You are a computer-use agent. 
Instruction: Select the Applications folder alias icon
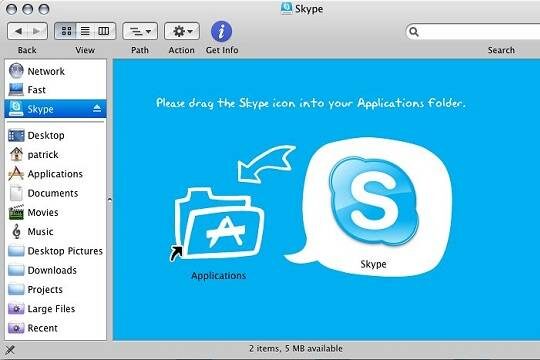pos(218,224)
